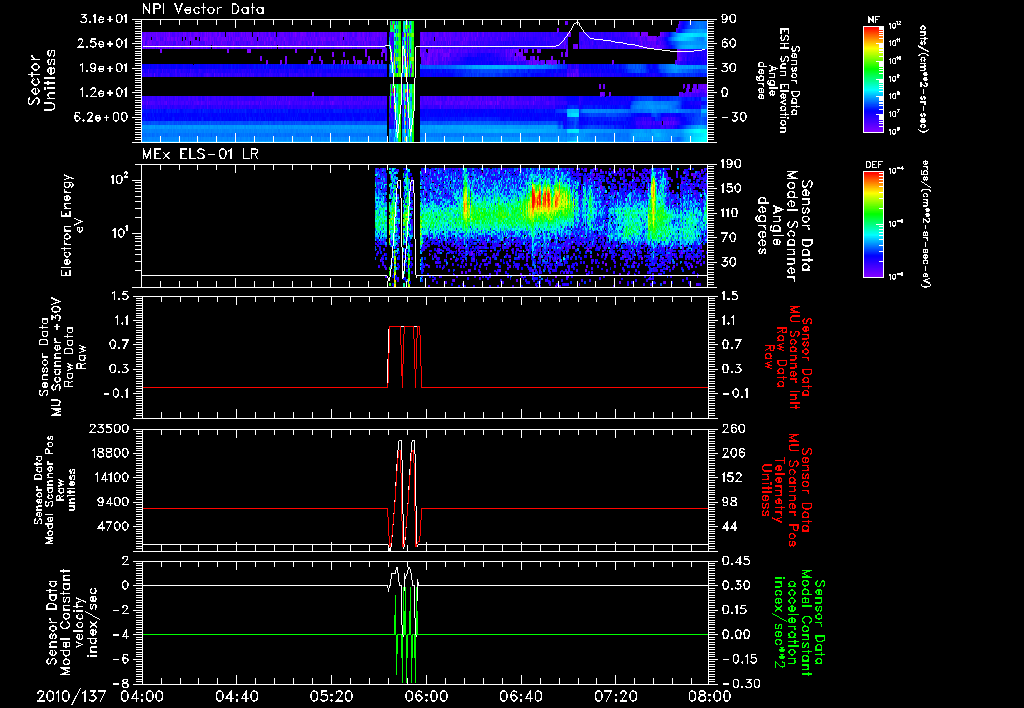
Task: Click the "0.00" acceleration tick value
Action: pyautogui.click(x=735, y=635)
